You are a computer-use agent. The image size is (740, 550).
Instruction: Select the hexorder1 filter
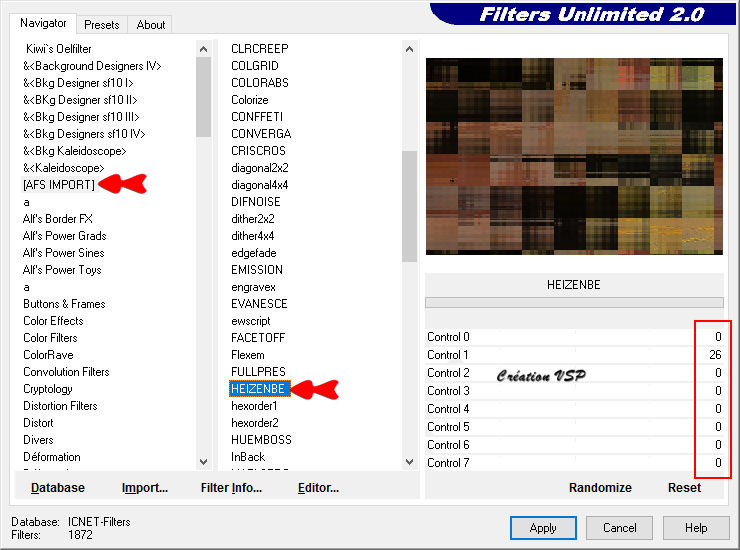tap(254, 406)
